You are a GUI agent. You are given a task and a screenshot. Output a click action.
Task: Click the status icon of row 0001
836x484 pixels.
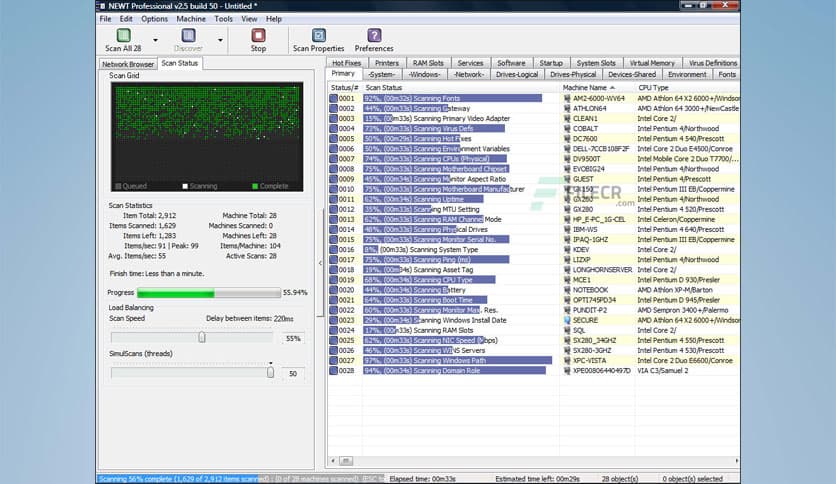point(333,99)
